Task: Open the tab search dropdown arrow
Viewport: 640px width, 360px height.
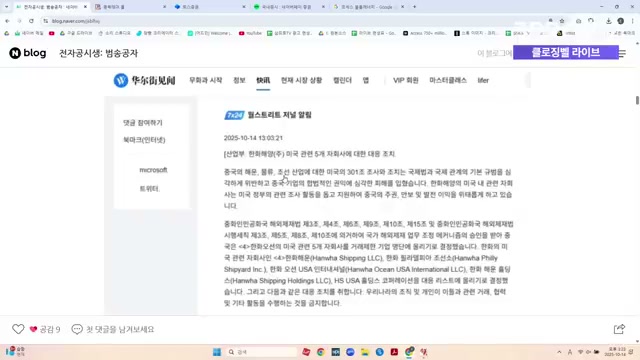Action: tap(6, 7)
